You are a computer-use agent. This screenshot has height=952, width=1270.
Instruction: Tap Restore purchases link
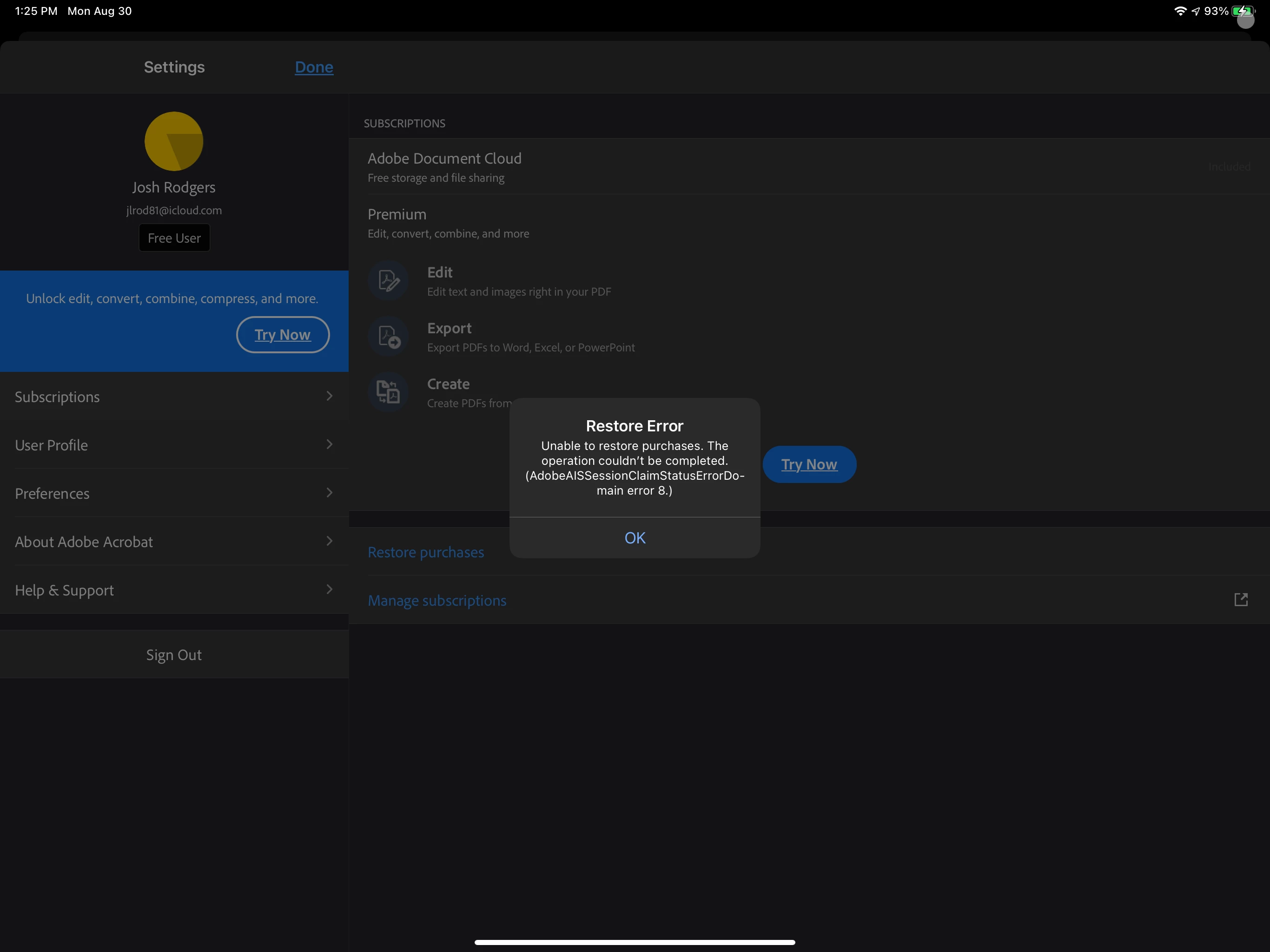tap(425, 552)
